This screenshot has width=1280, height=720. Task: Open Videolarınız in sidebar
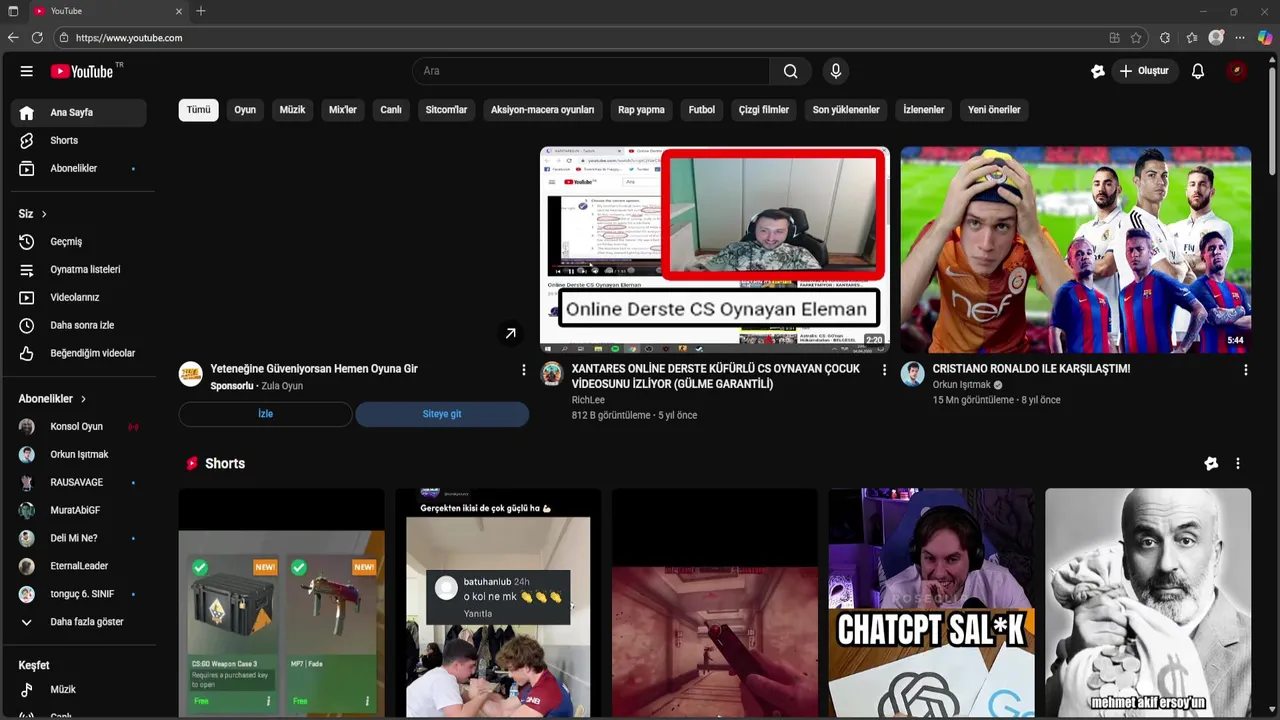[x=79, y=298]
